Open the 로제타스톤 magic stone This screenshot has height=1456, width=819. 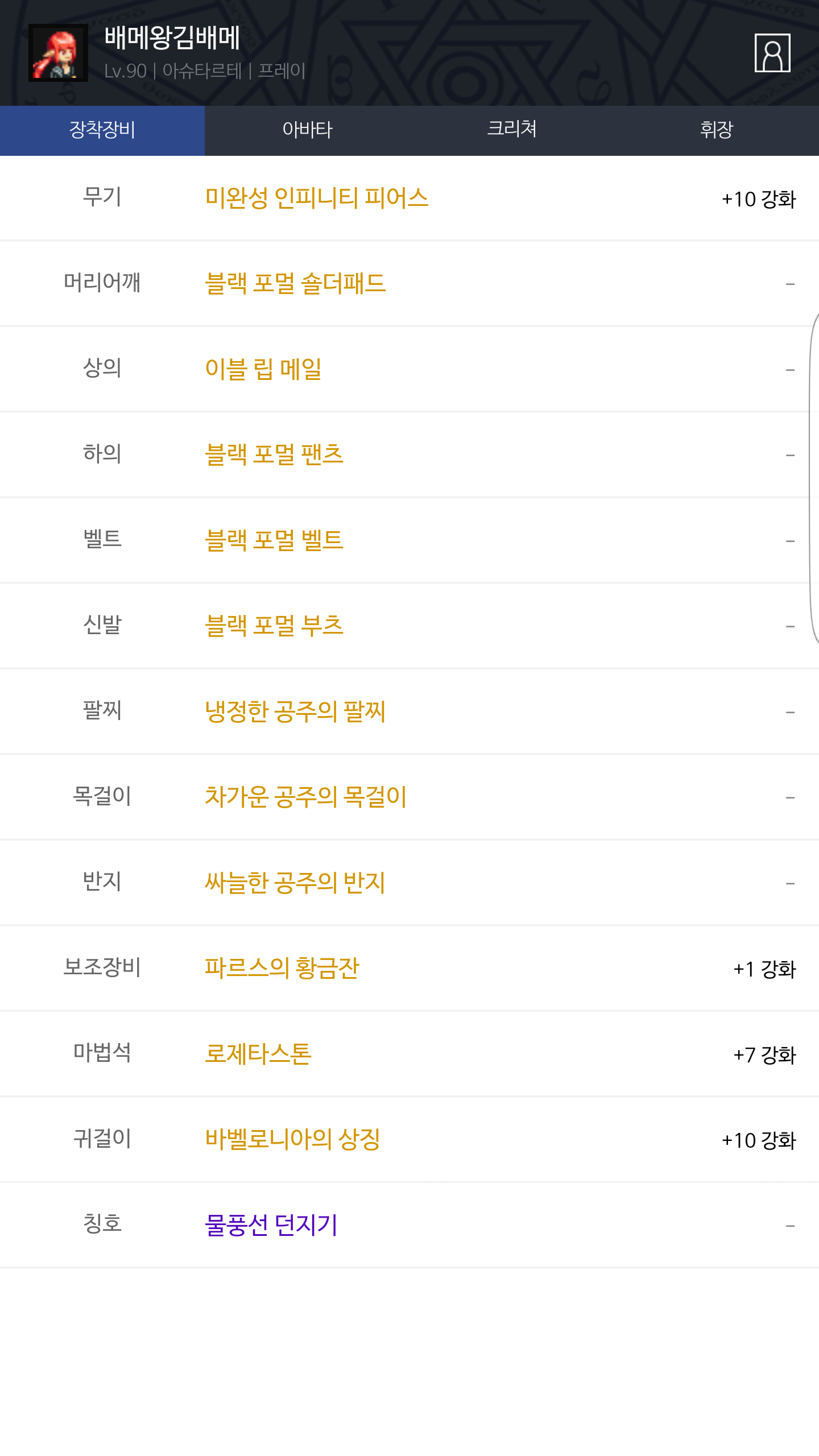(x=258, y=1054)
